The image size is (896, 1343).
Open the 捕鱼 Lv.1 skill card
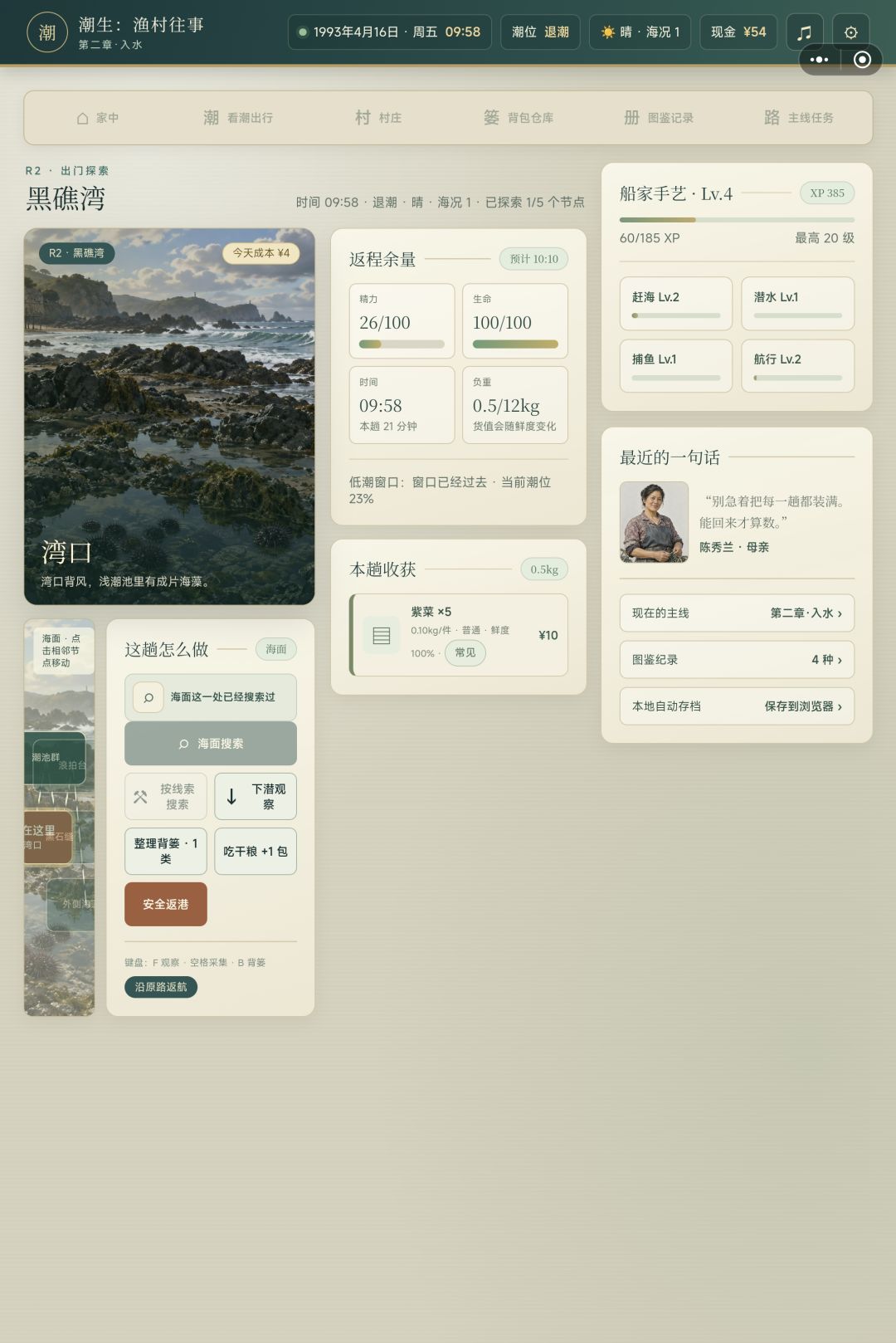(676, 366)
